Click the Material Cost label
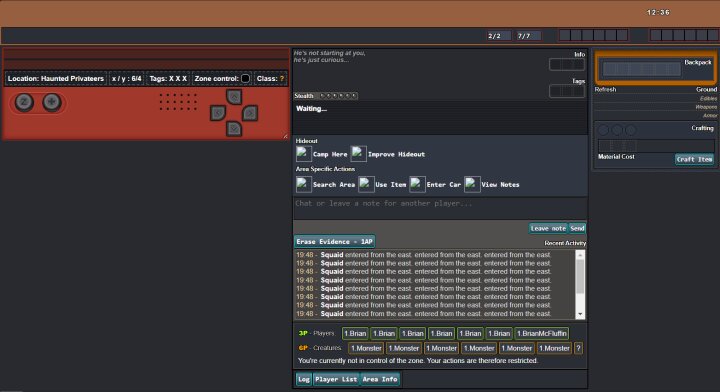The height and width of the screenshot is (392, 720). coord(616,157)
